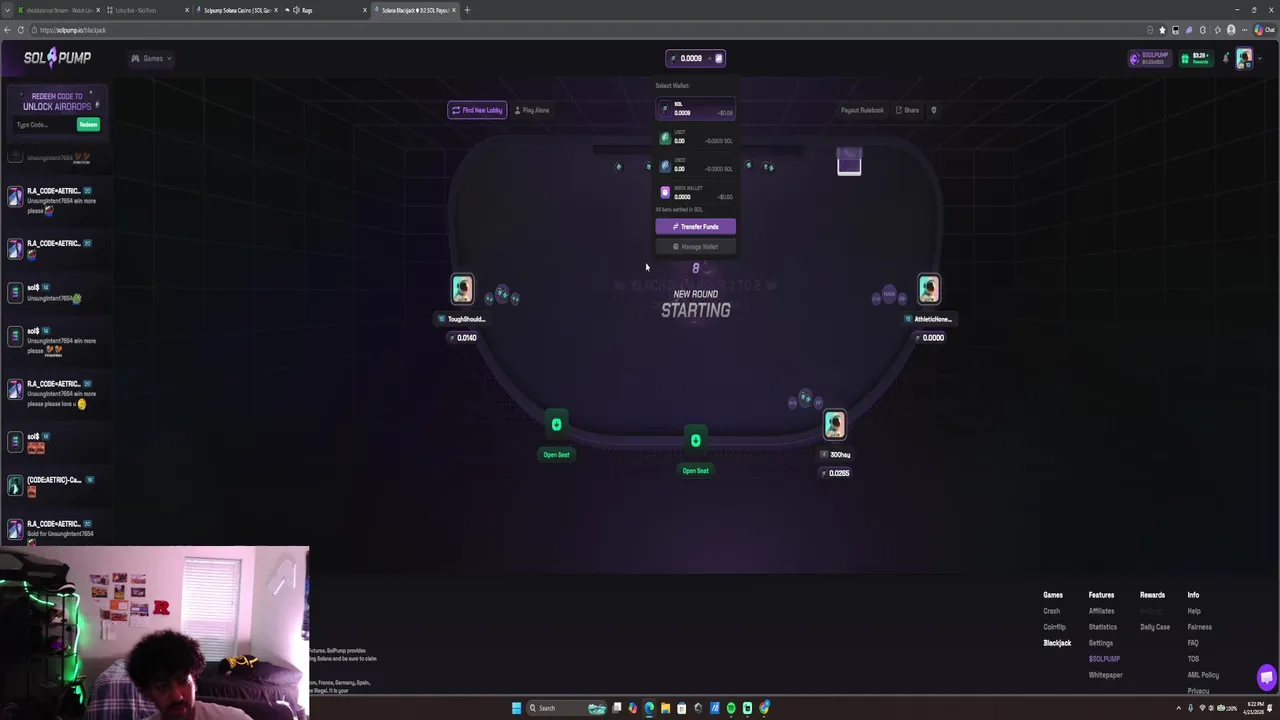This screenshot has width=1280, height=720.
Task: Switch to the Solpump Solana Casino tab
Action: pyautogui.click(x=236, y=10)
